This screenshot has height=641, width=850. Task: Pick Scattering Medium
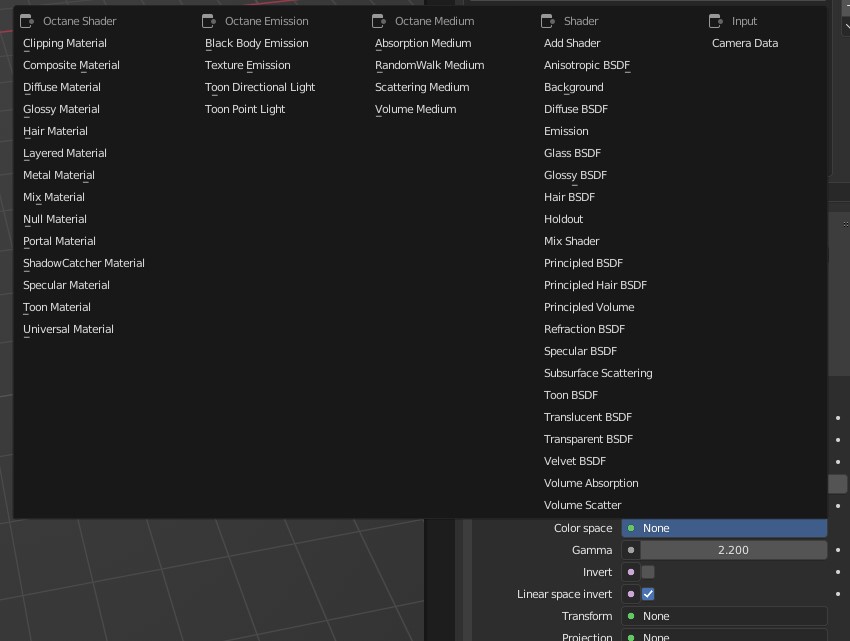(x=422, y=87)
